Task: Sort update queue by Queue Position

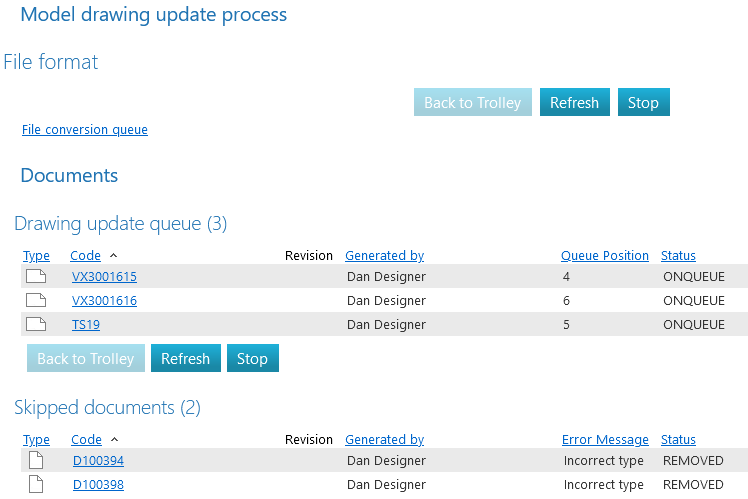Action: (x=604, y=256)
